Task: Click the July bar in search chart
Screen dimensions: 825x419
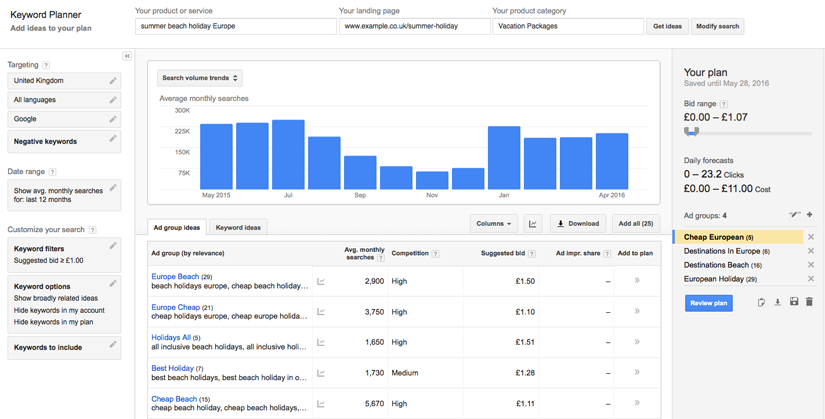Action: point(288,155)
